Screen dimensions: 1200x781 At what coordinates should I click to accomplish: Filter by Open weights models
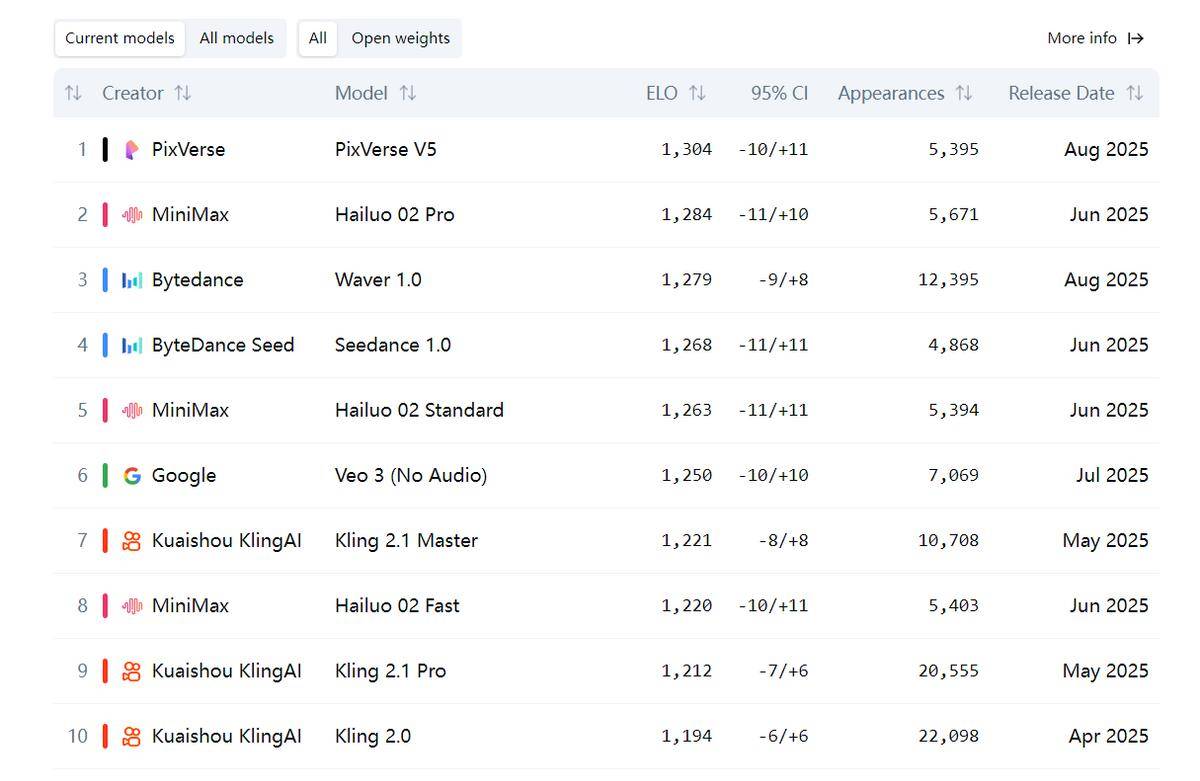[400, 38]
